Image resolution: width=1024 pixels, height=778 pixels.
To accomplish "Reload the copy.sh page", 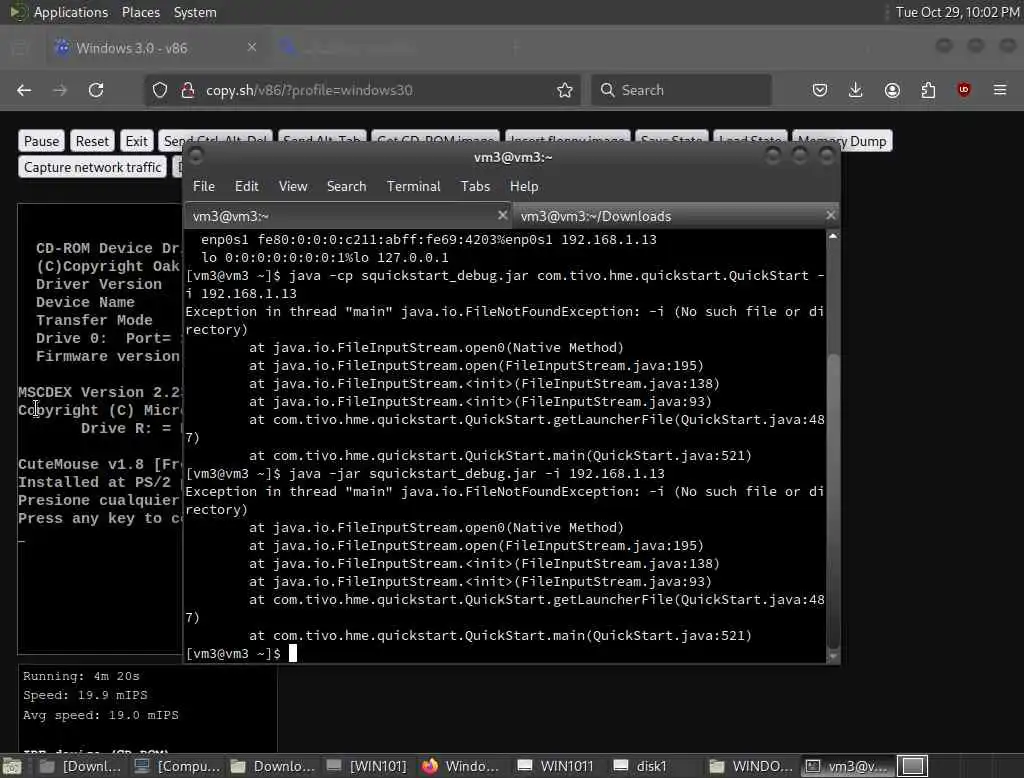I will click(96, 90).
